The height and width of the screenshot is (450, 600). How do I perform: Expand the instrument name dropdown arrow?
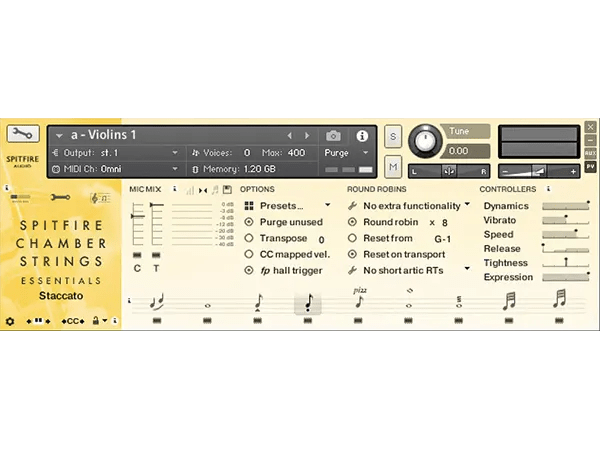point(59,136)
